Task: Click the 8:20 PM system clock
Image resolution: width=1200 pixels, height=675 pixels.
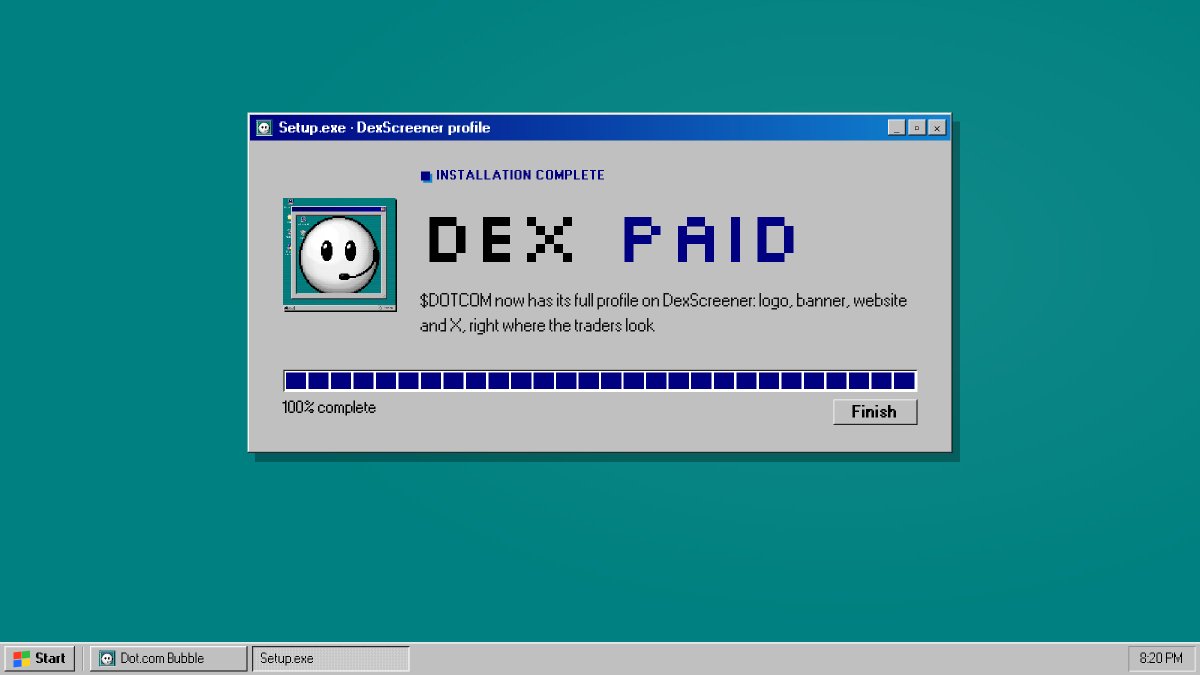Action: pos(1161,658)
